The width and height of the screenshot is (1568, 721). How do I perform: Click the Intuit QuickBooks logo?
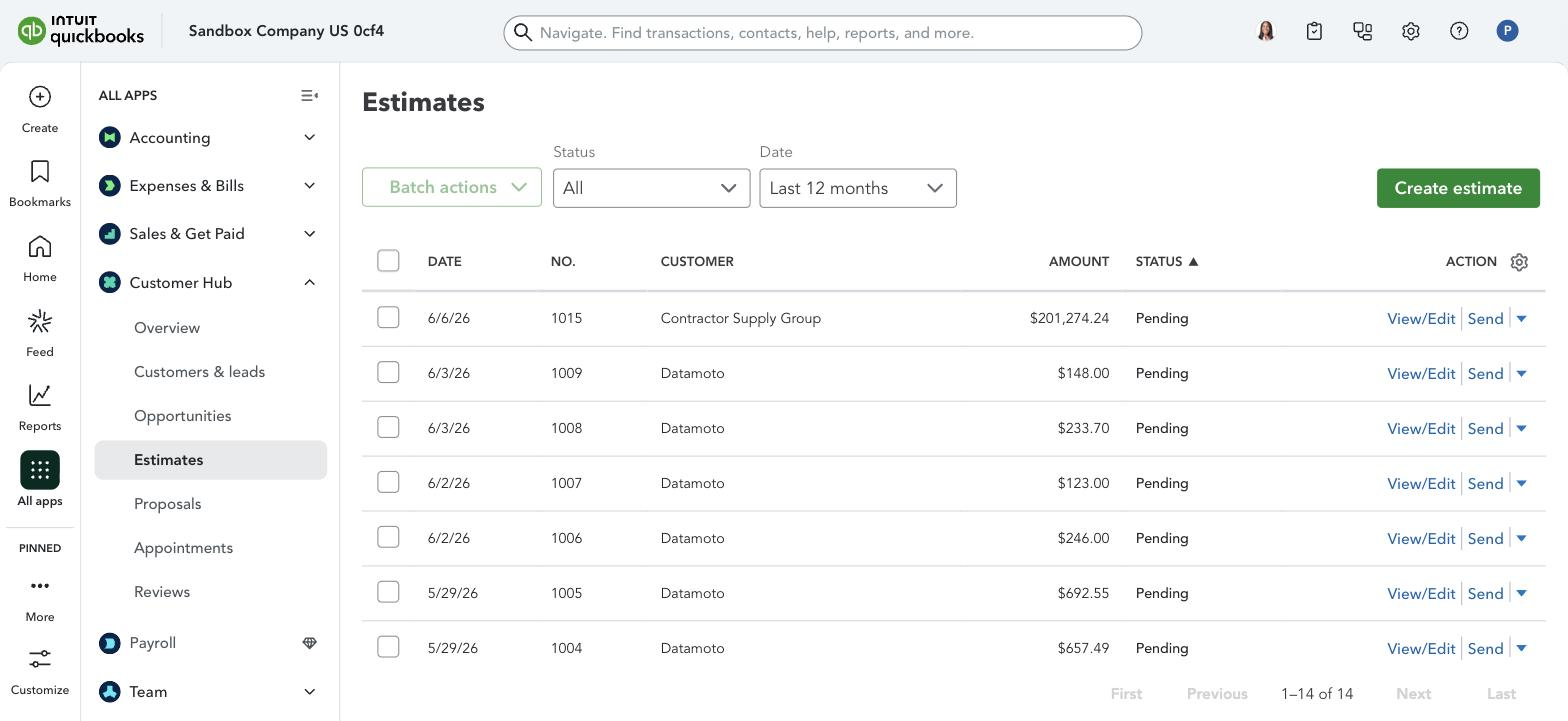[81, 31]
